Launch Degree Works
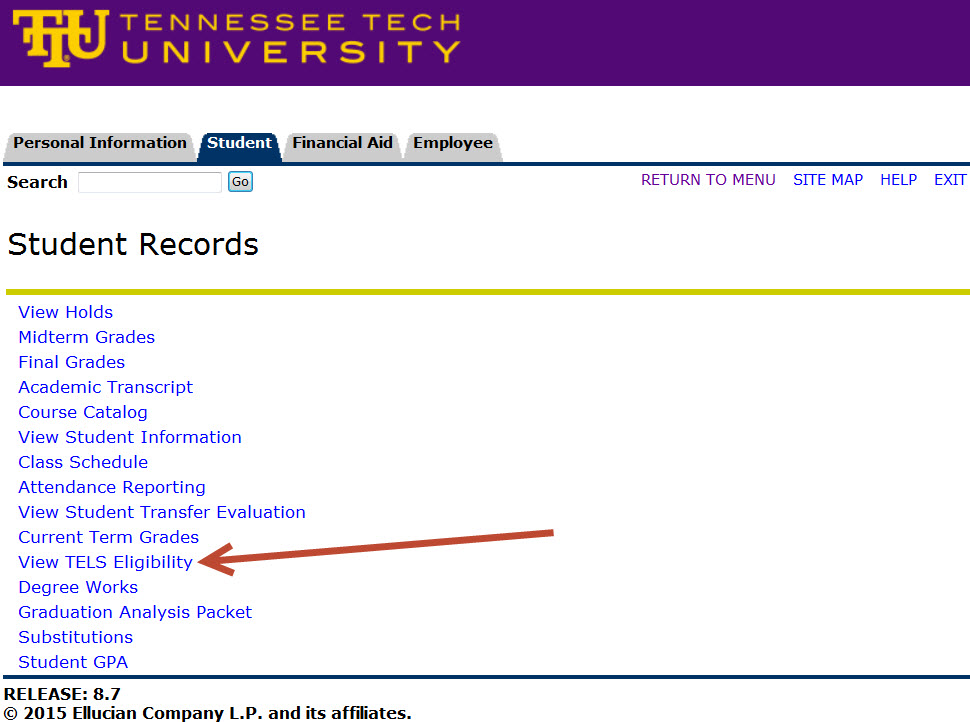The width and height of the screenshot is (970, 722). 78,587
